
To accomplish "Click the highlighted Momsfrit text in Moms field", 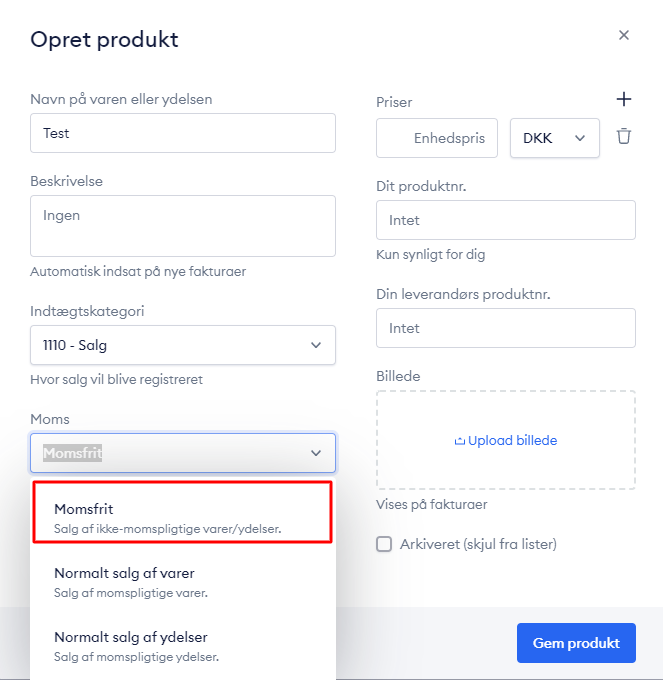I will [72, 453].
